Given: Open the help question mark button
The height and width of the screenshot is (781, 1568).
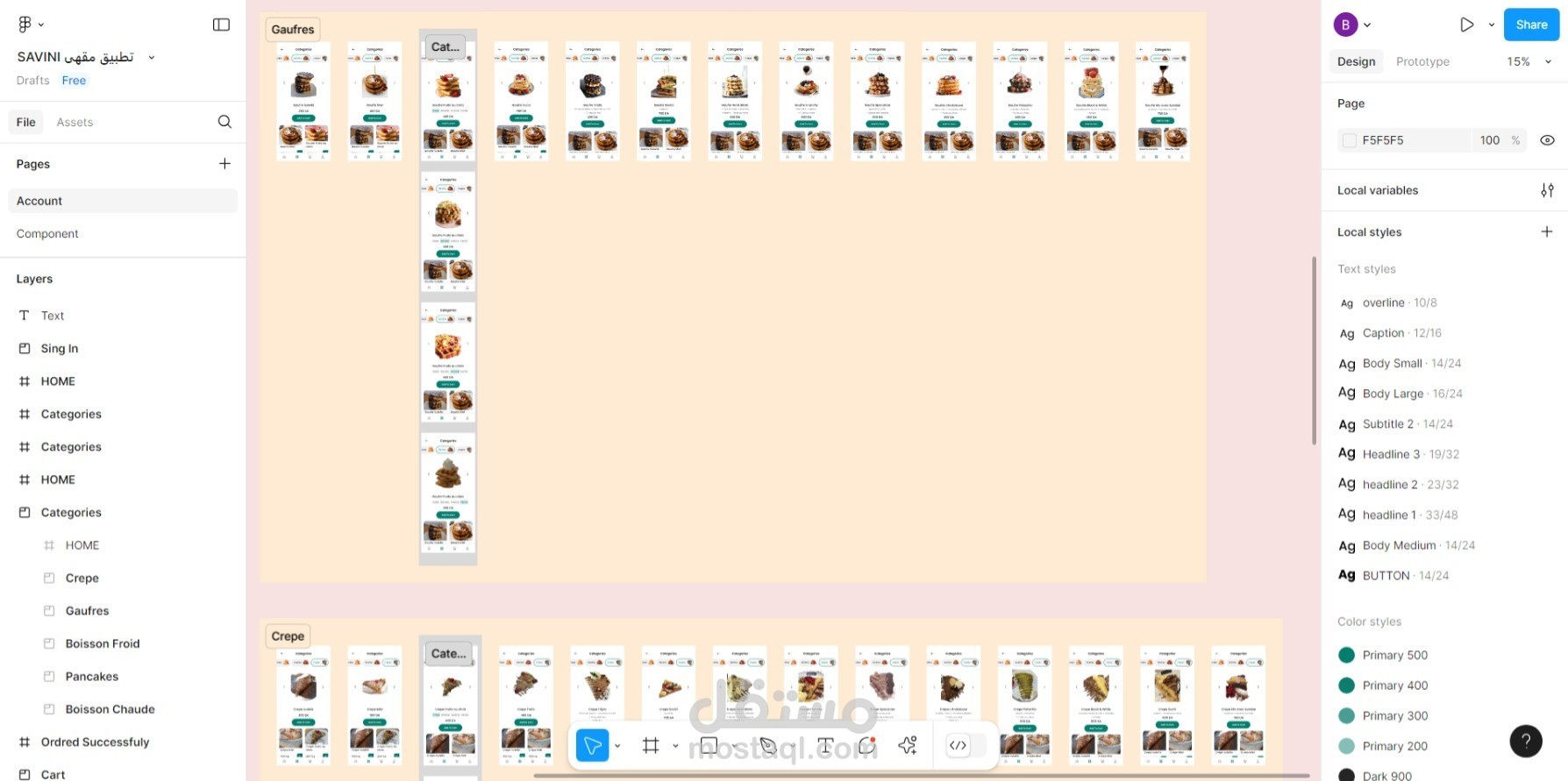Looking at the screenshot, I should click(x=1526, y=741).
